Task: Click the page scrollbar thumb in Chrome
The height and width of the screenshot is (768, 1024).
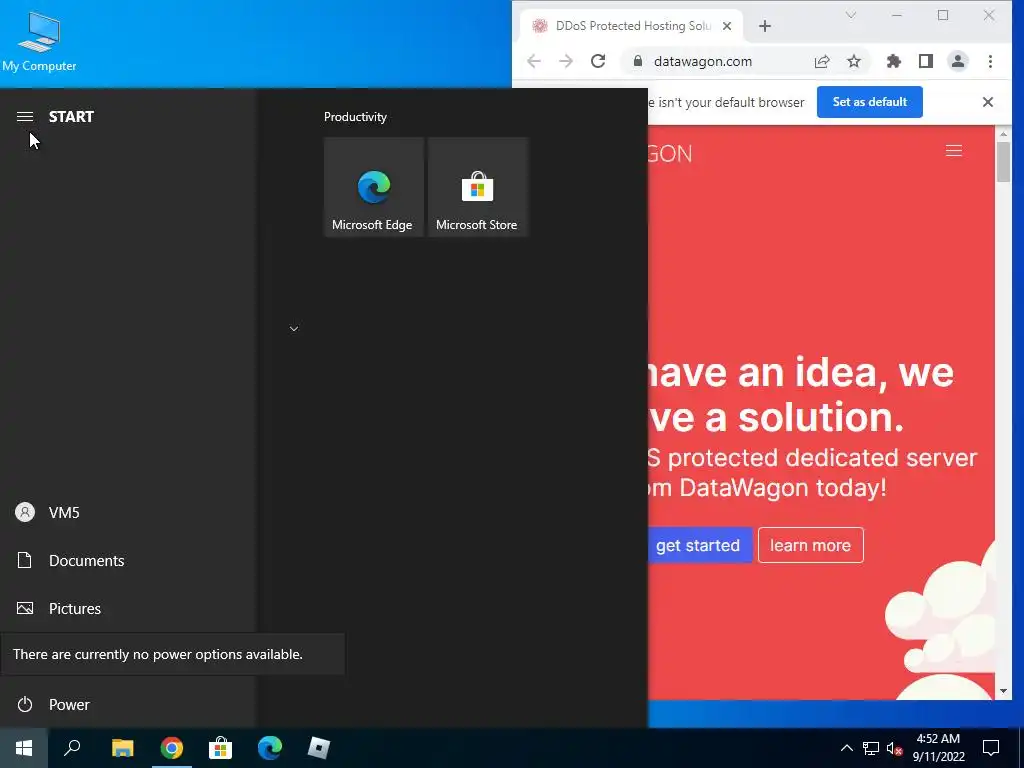Action: [x=1003, y=162]
